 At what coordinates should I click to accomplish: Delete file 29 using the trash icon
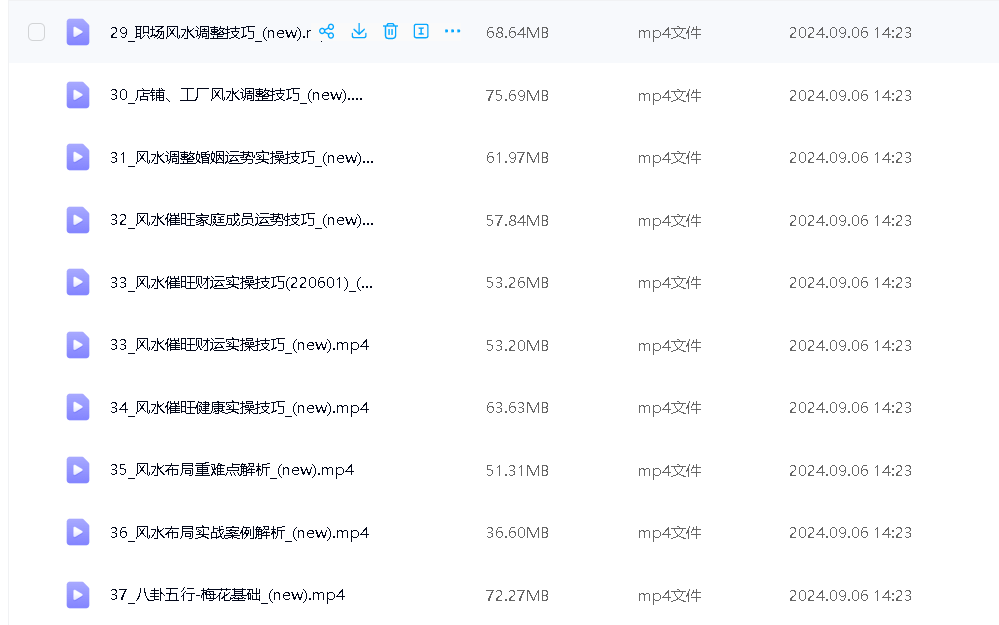pos(390,32)
